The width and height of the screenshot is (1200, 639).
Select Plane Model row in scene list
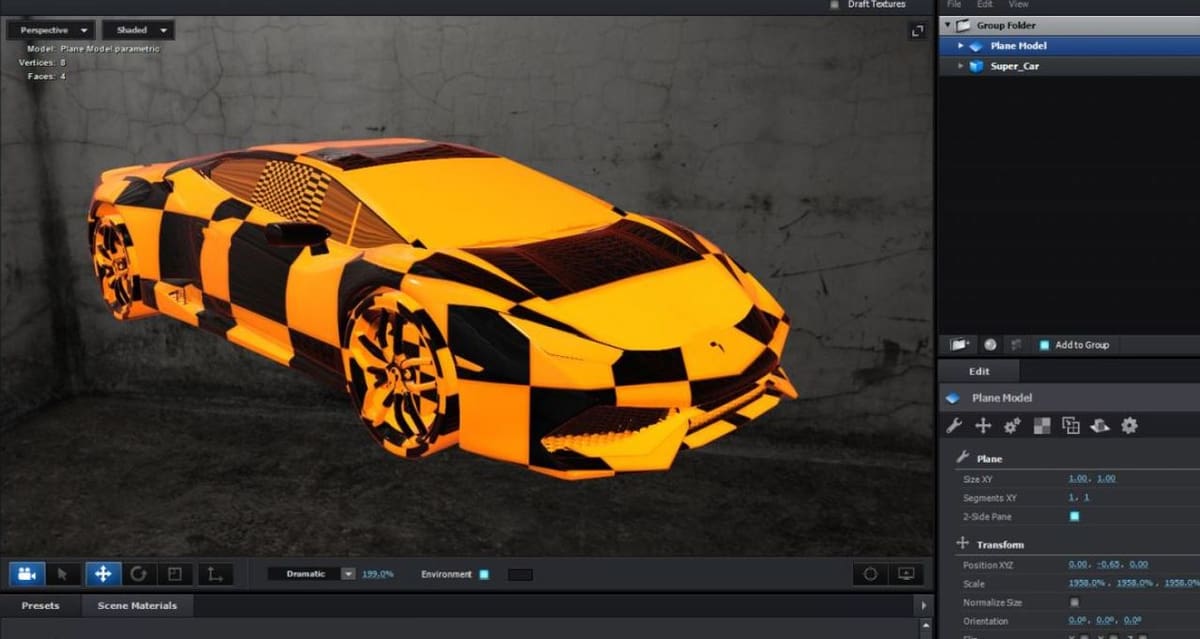[x=1069, y=46]
